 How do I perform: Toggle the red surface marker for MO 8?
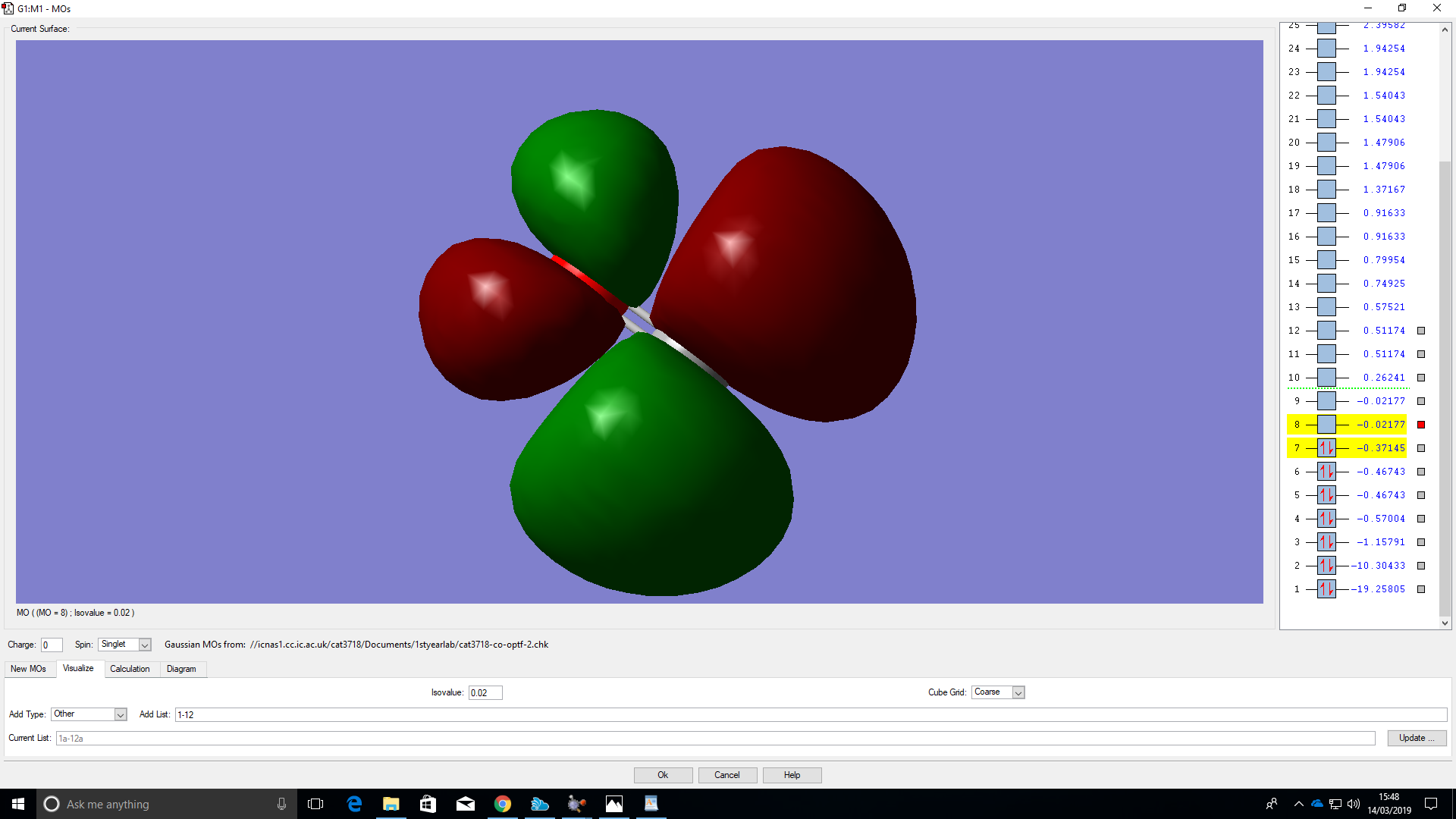(1421, 425)
